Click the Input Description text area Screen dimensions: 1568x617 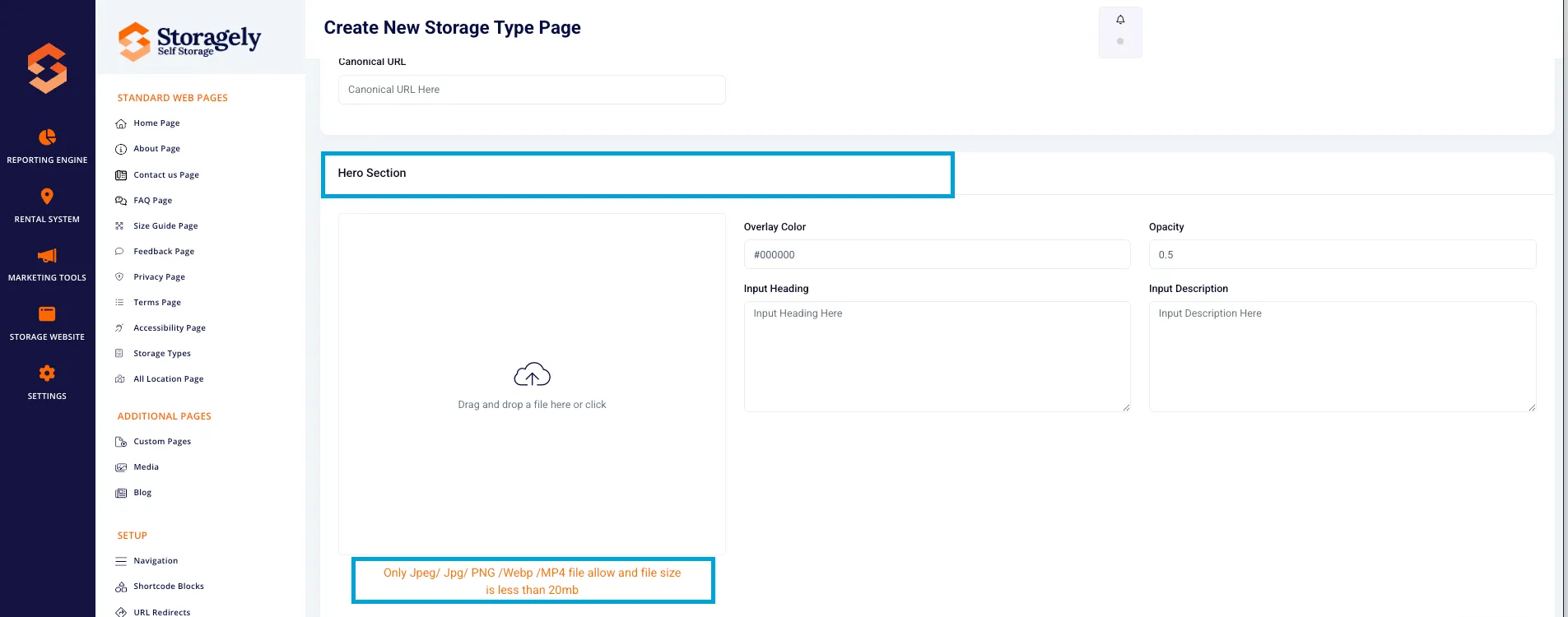coord(1342,356)
